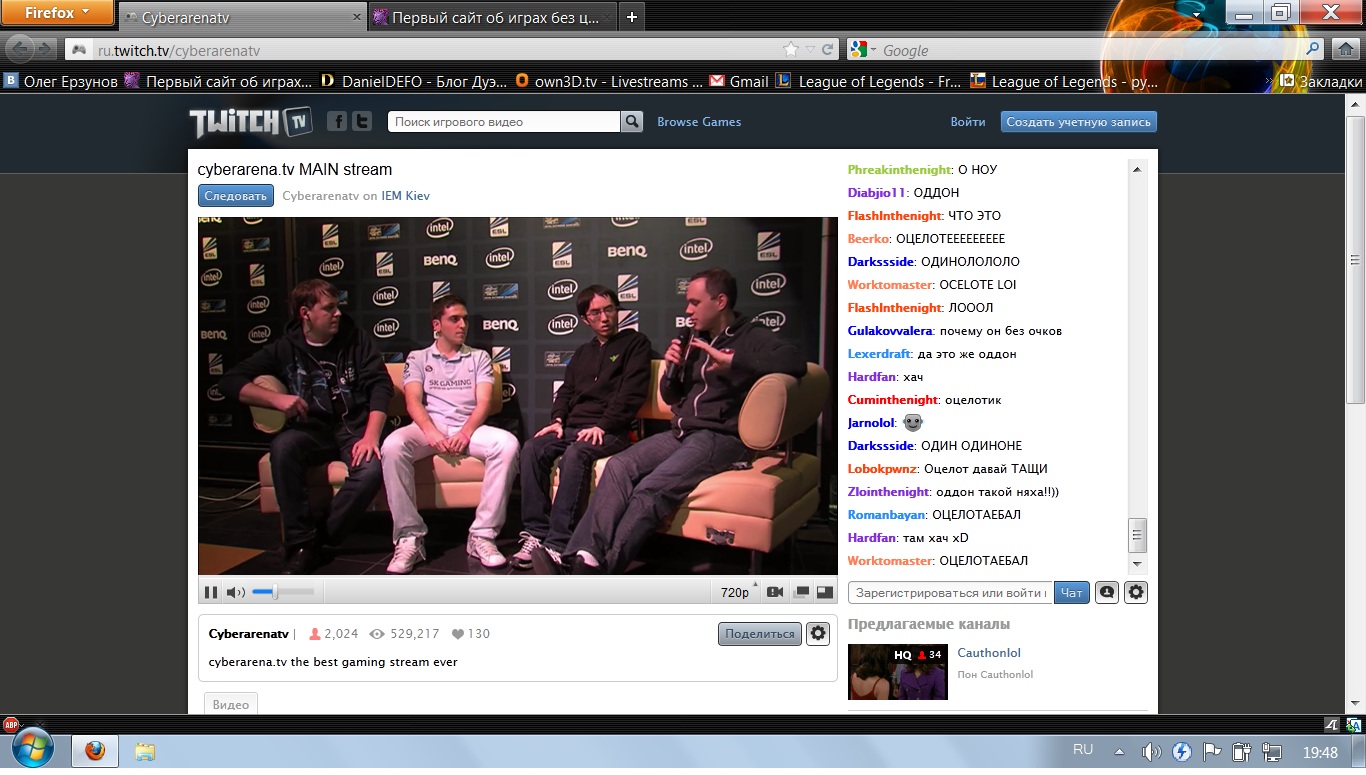Open Twitch's Twitter page icon
The height and width of the screenshot is (775, 1366).
click(x=362, y=122)
